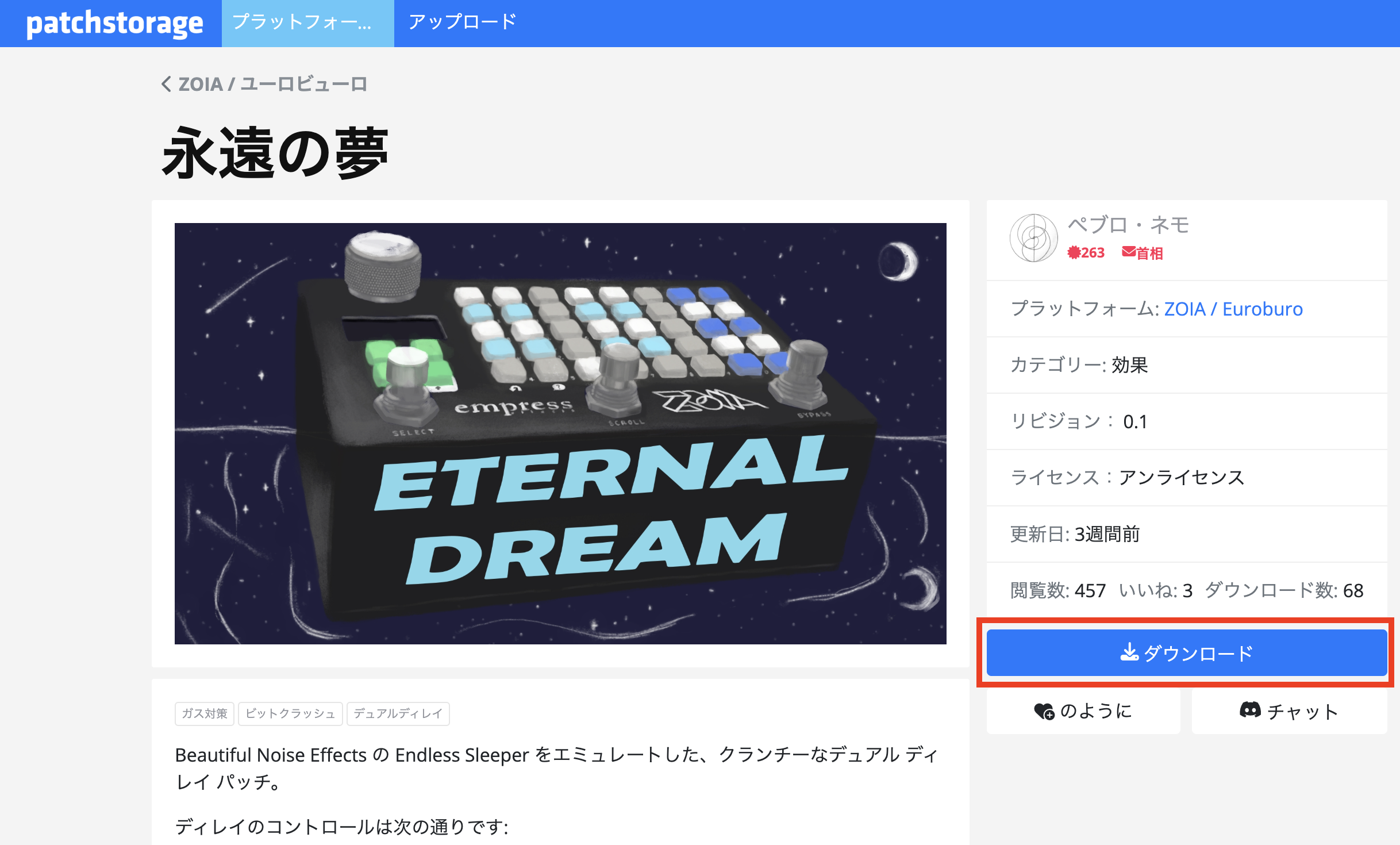Click the Discord logo icon
The image size is (1400, 845).
pyautogui.click(x=1250, y=710)
